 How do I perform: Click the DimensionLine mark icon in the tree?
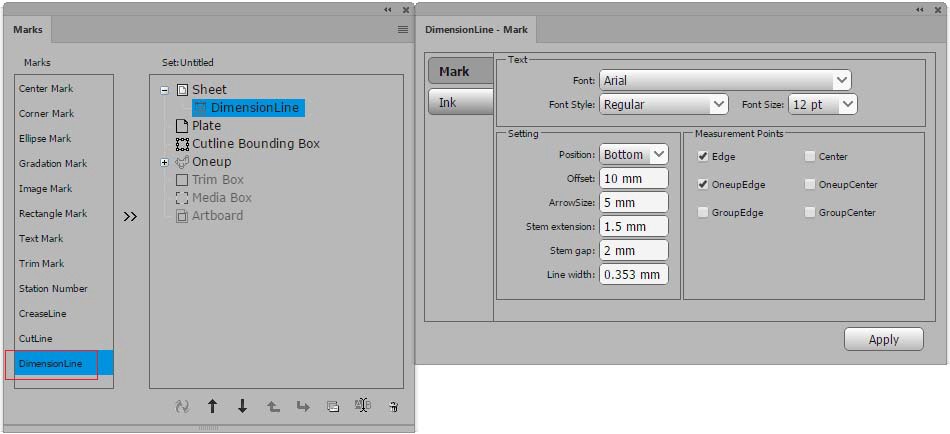[x=201, y=108]
